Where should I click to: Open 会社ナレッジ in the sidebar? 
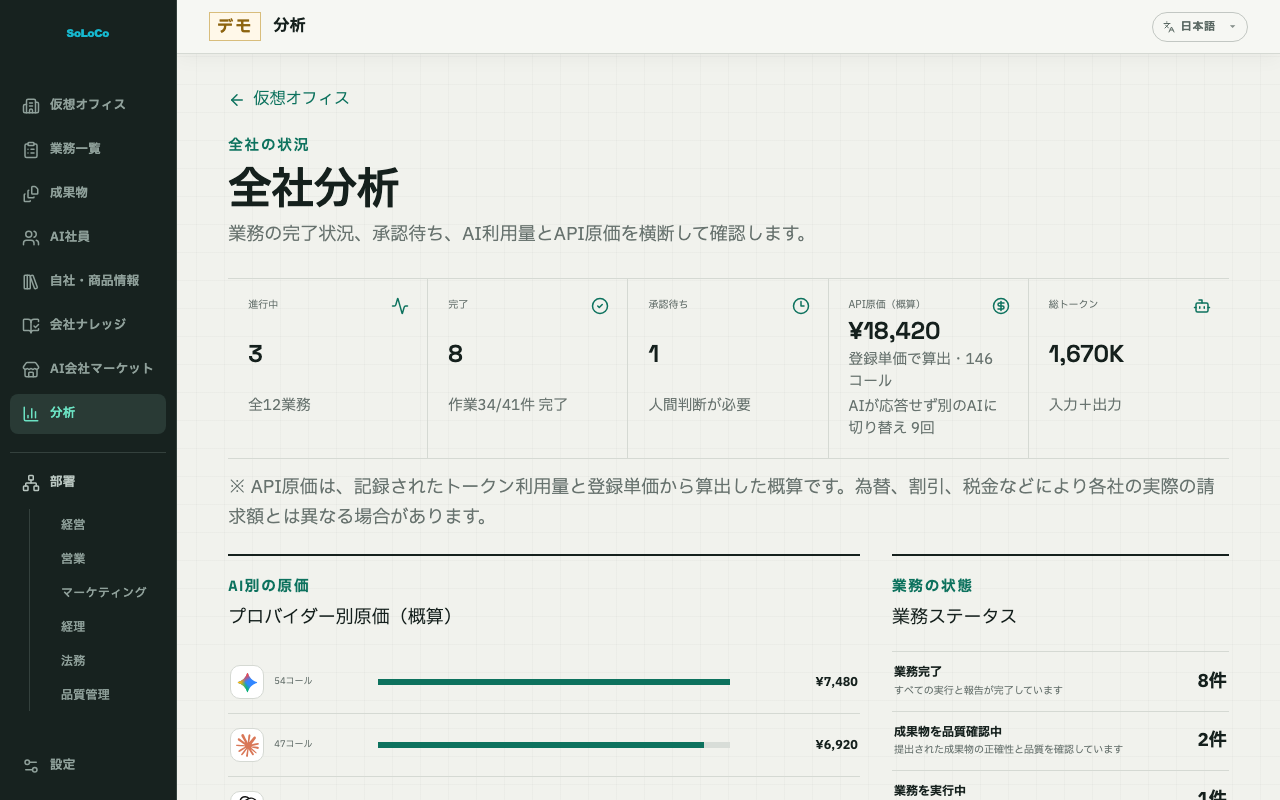pos(88,325)
